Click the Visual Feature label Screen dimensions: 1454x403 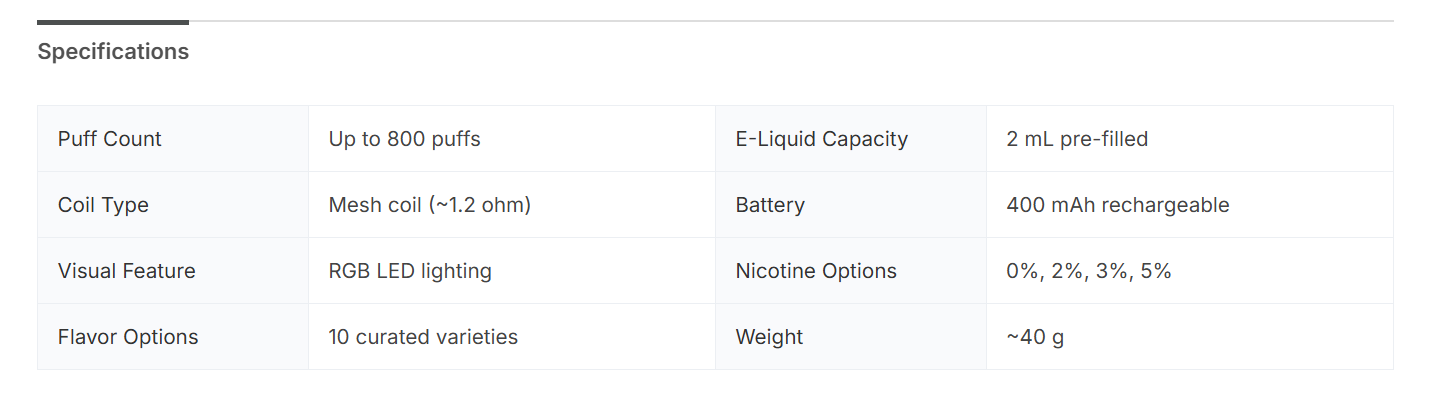tap(127, 271)
